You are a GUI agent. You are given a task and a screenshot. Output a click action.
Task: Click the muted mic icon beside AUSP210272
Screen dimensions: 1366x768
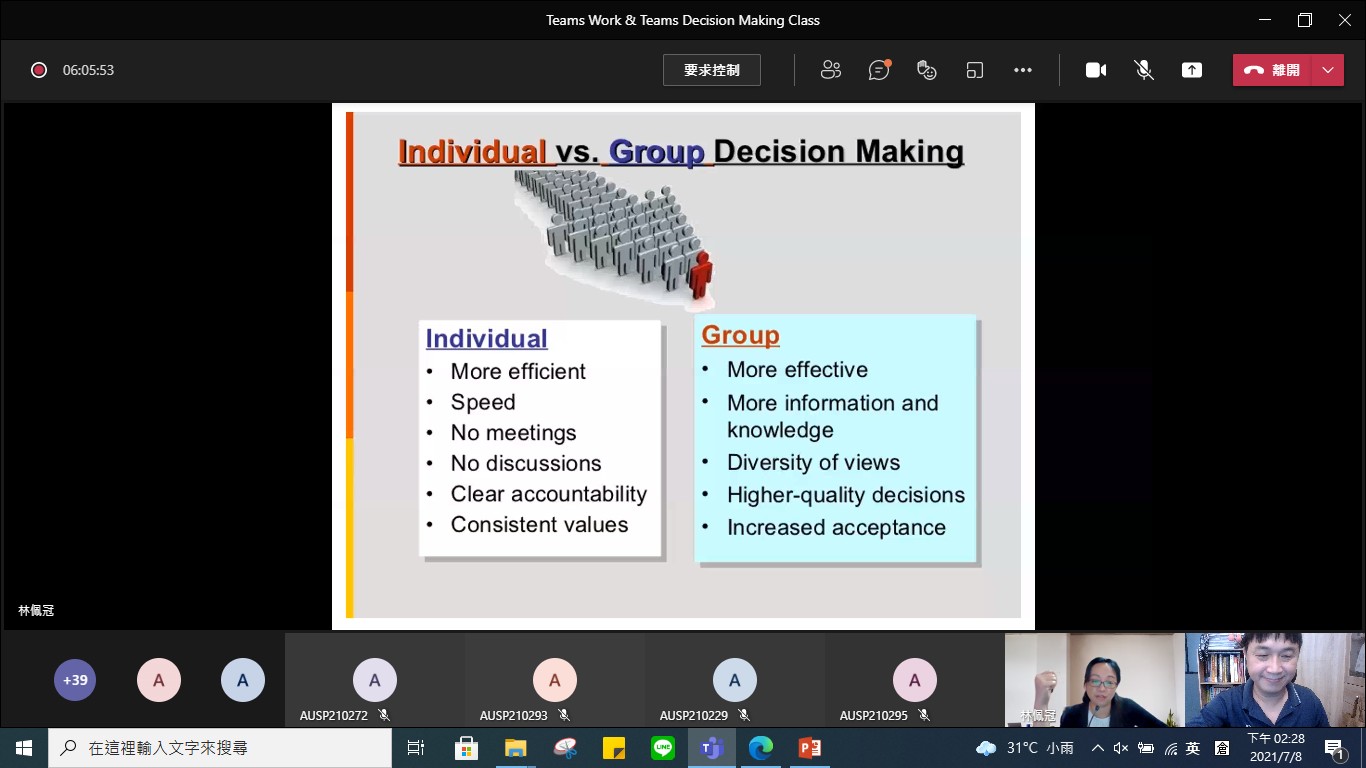pyautogui.click(x=384, y=715)
